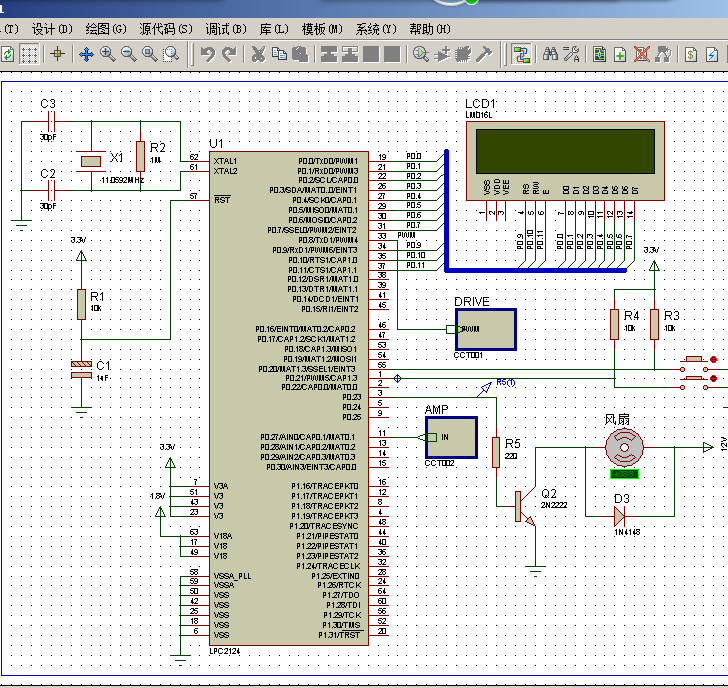Open the 帮助(H) menu
Viewport: 728px width, 688px height.
pos(430,29)
